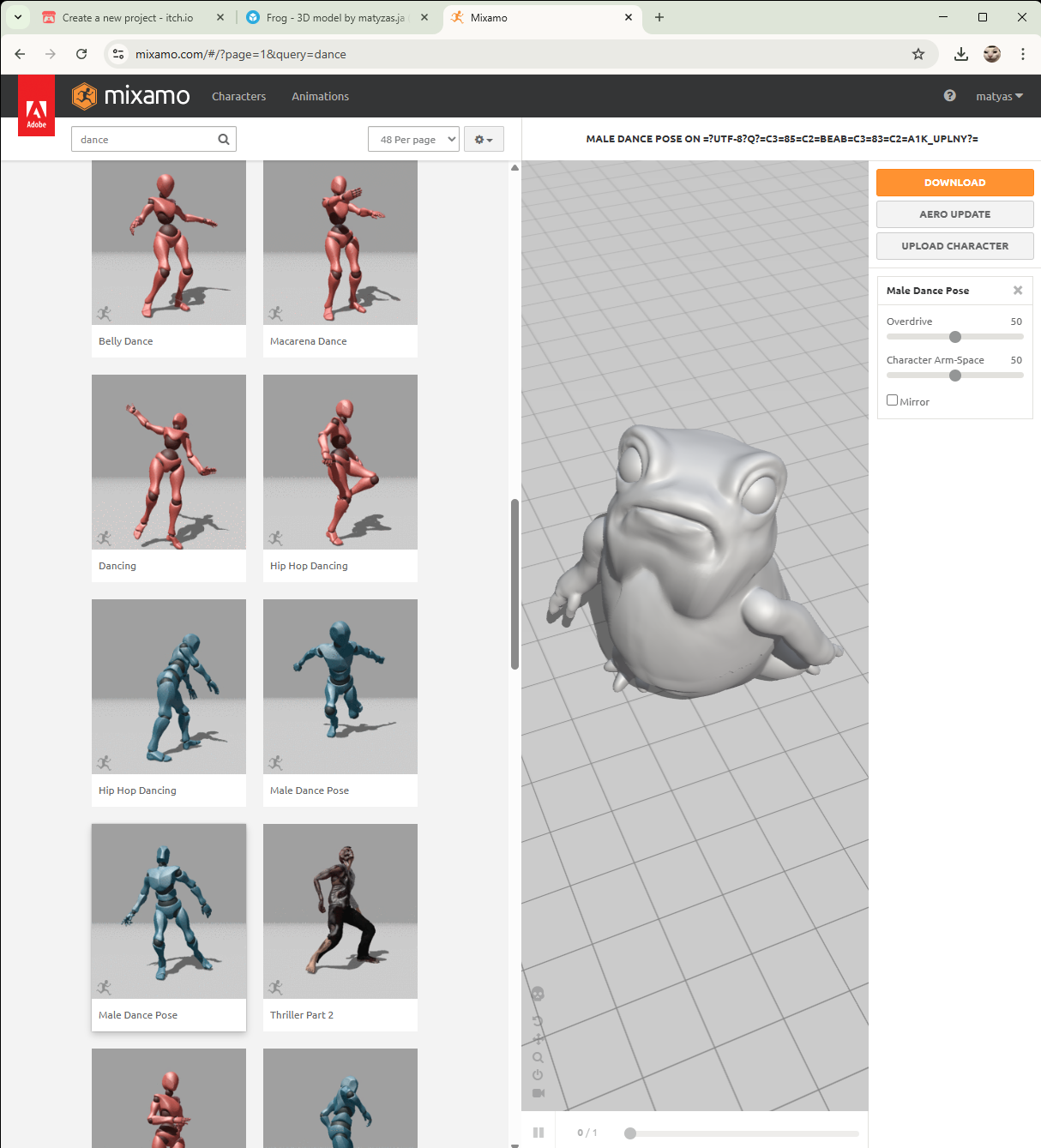Screen dimensions: 1041x1148
Task: Select the Thriller Part 2 animation thumbnail
Action: (x=340, y=911)
